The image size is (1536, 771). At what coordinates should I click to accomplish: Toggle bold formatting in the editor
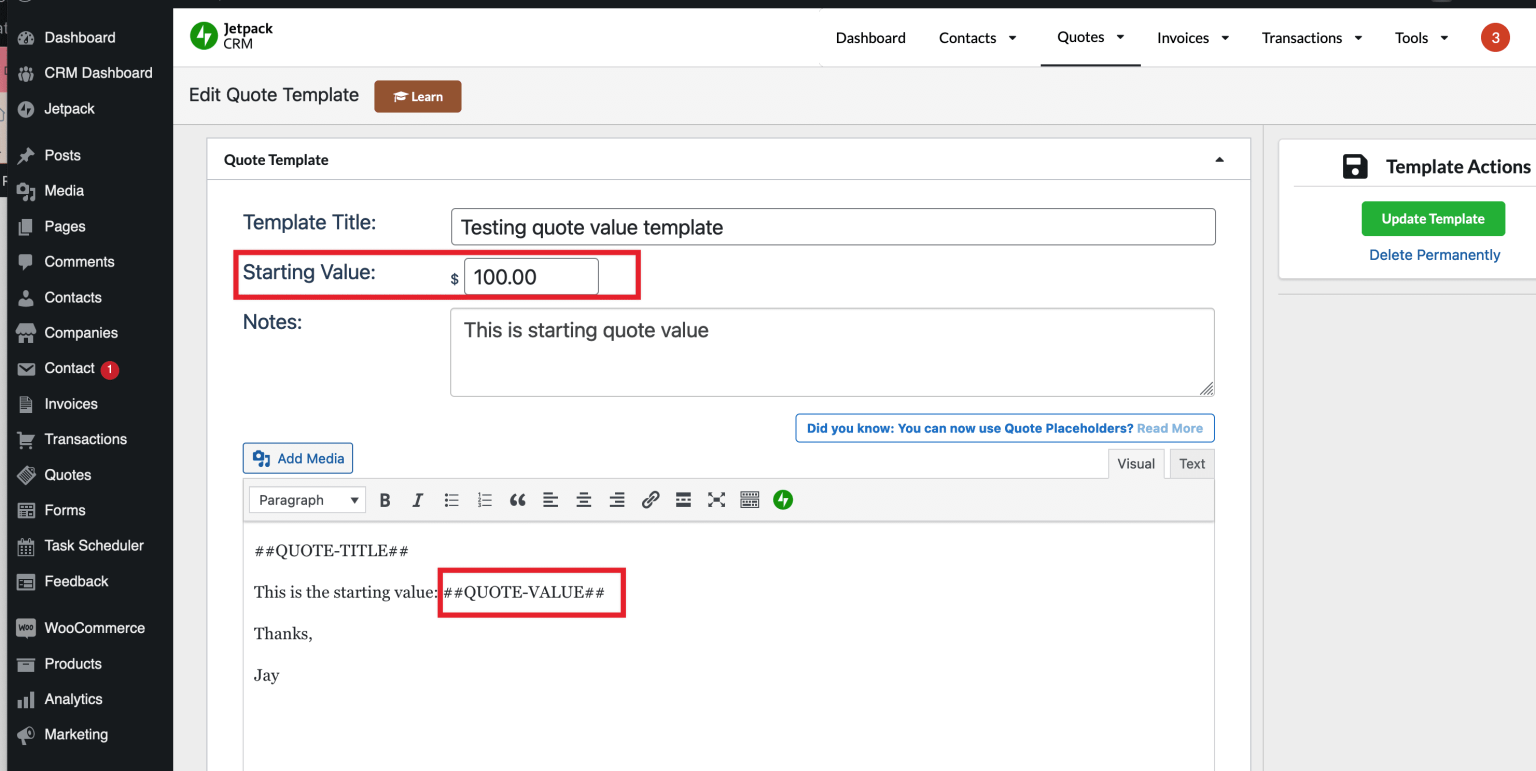[x=385, y=499]
